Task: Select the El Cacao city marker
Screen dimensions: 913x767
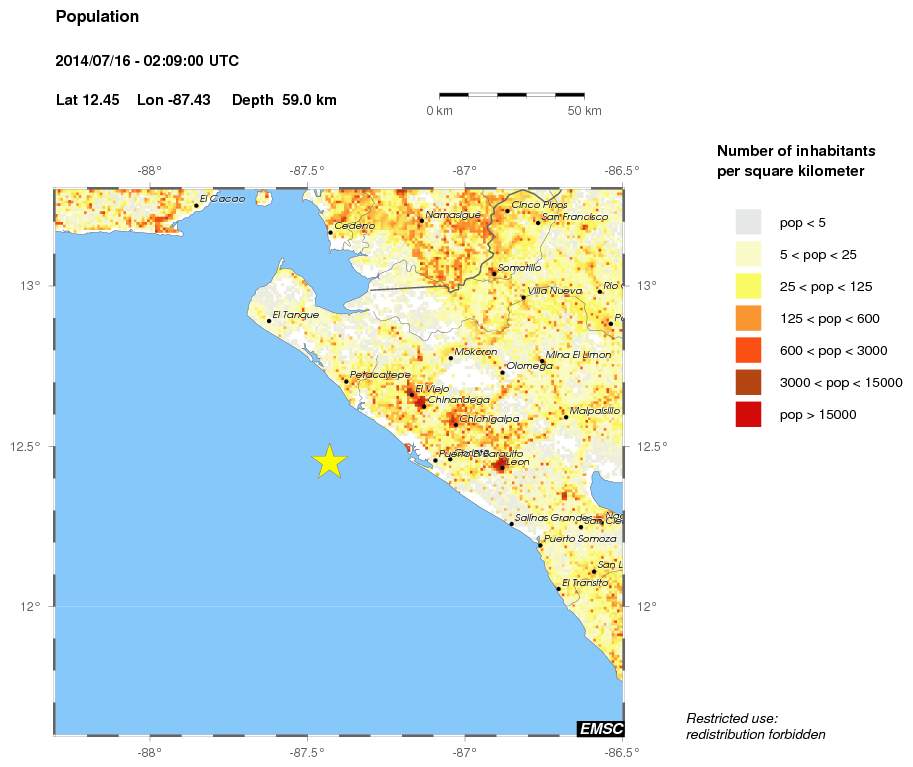Action: coord(196,205)
